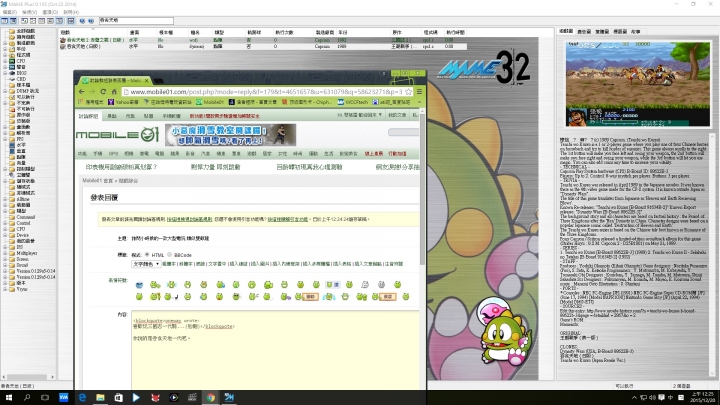Click MAME about toolbar icon
720x405 pixels.
tap(91, 21)
